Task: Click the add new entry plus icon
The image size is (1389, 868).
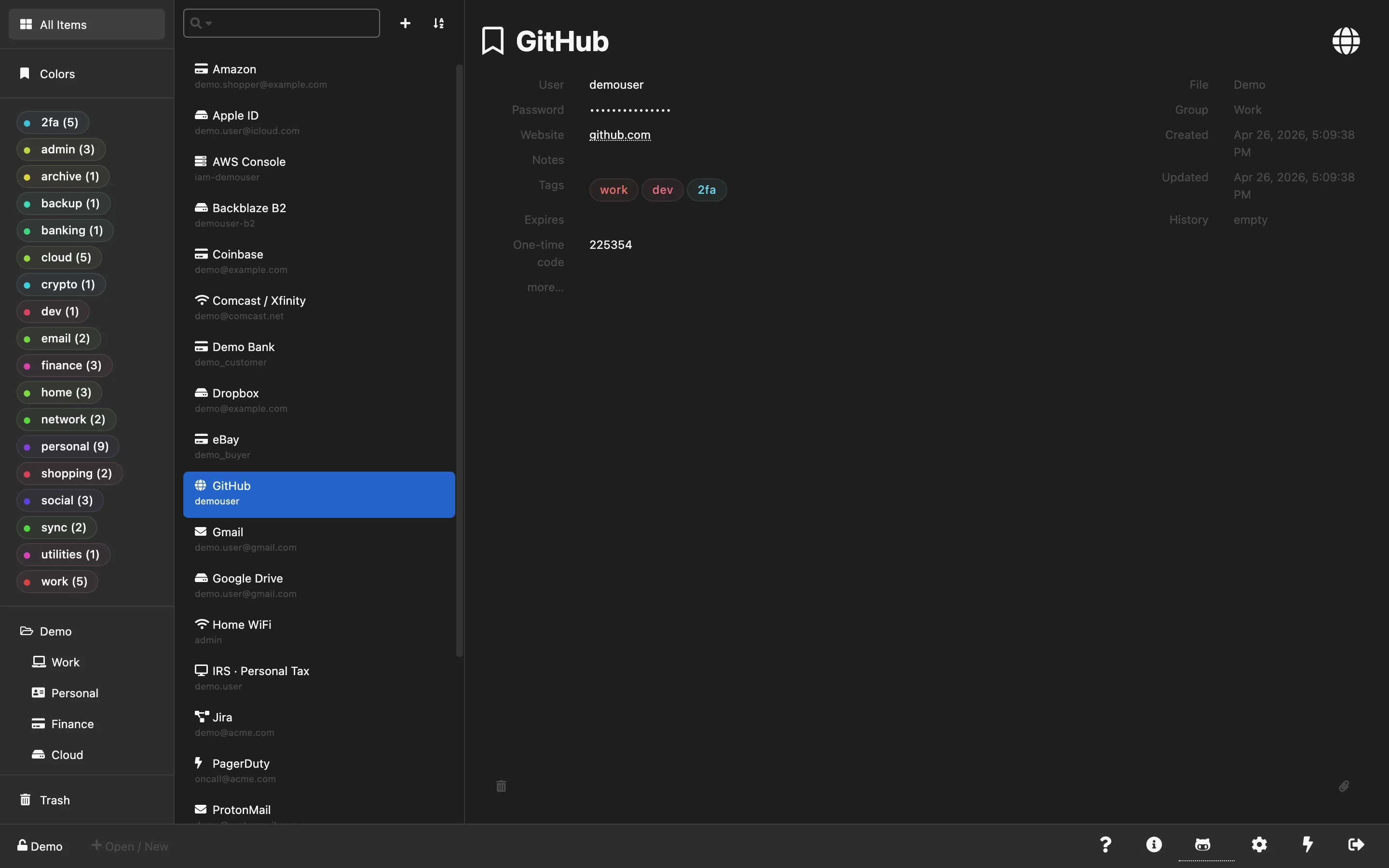Action: 405,23
